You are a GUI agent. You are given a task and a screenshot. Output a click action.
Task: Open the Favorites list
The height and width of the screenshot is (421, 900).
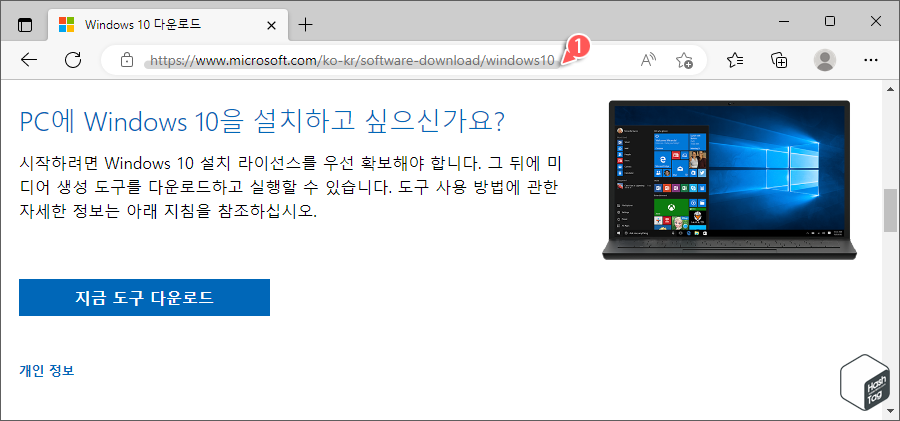click(735, 60)
